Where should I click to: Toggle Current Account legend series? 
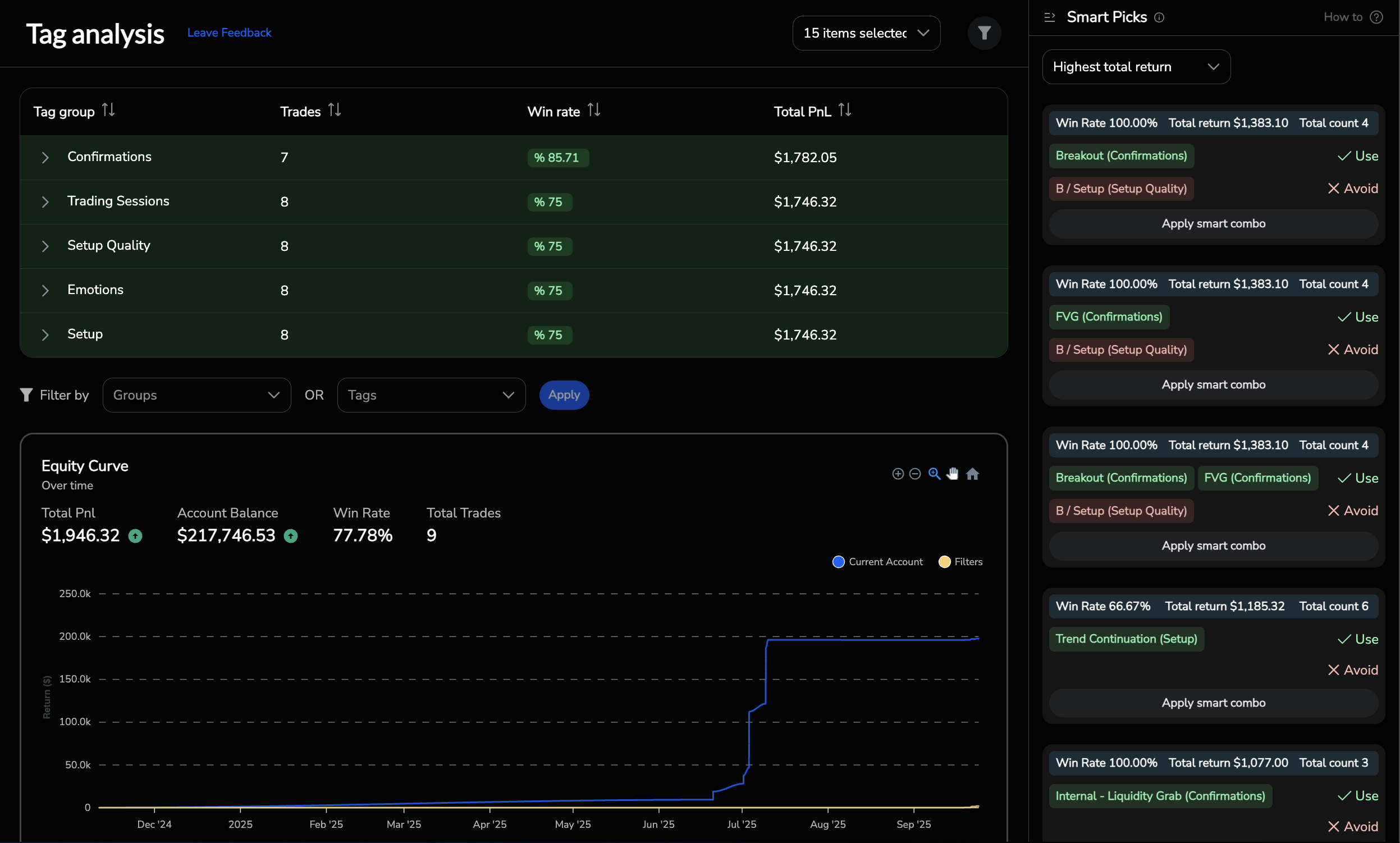(x=877, y=562)
